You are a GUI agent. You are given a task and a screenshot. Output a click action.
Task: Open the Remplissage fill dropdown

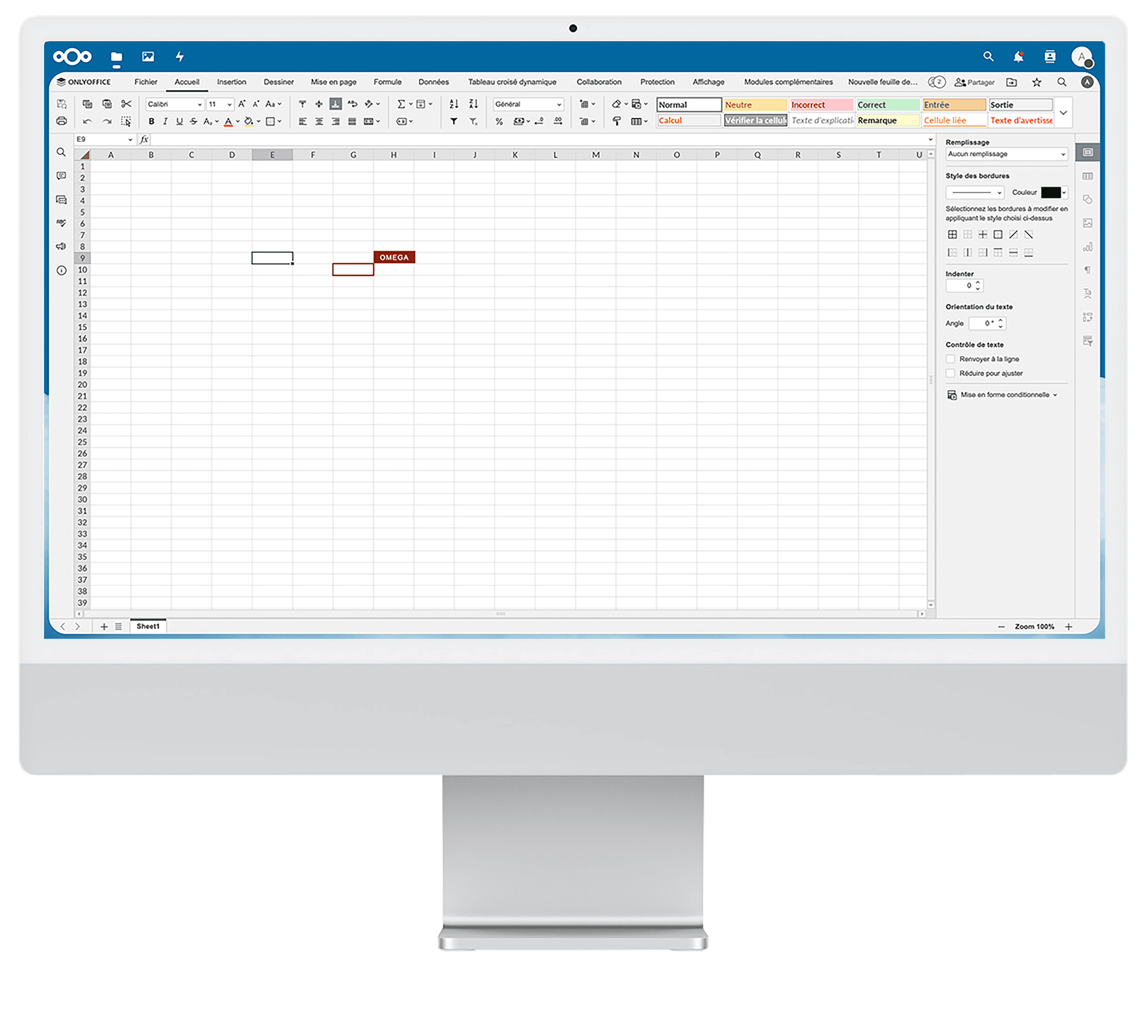1006,154
